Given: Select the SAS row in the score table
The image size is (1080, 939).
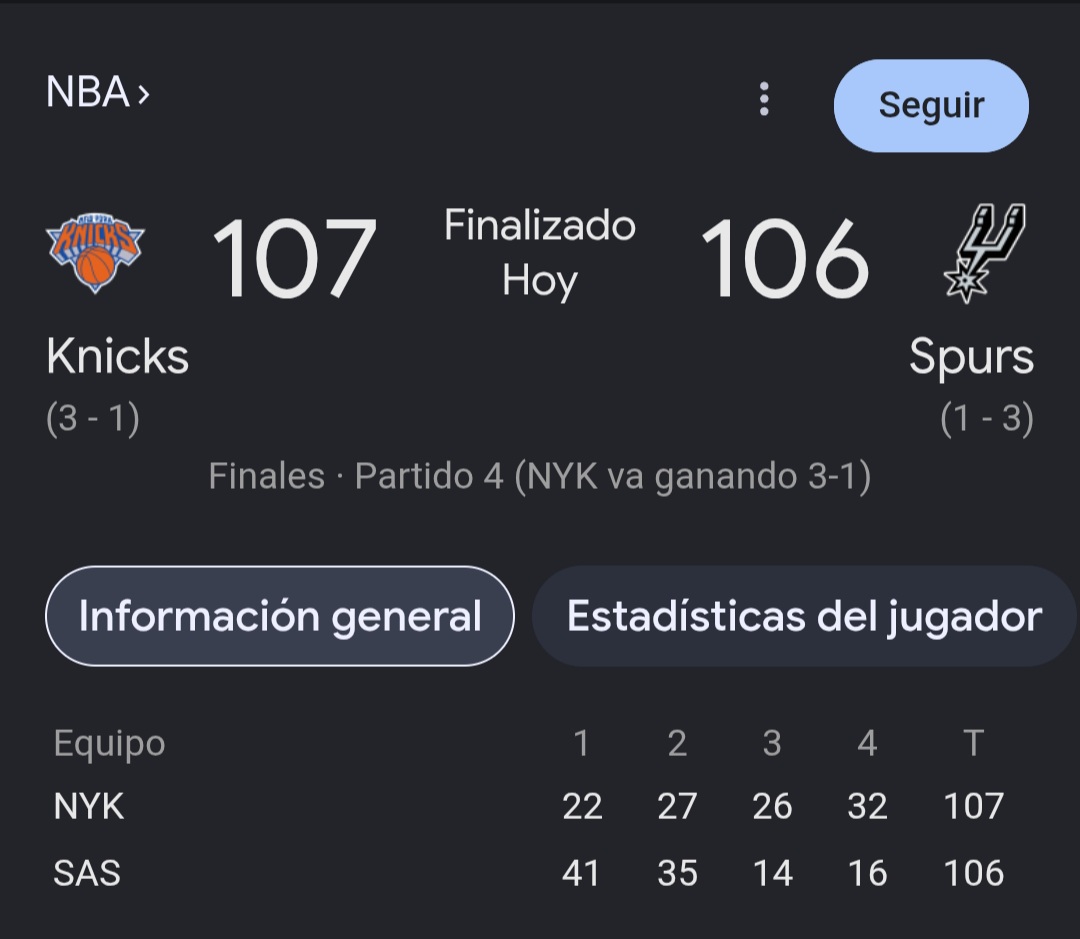Looking at the screenshot, I should (529, 873).
